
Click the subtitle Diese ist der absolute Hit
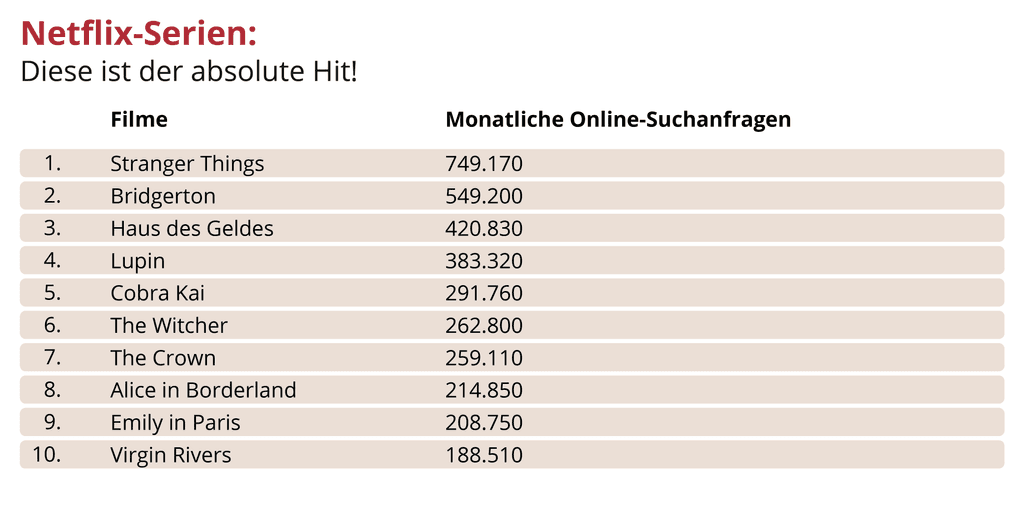(x=189, y=72)
